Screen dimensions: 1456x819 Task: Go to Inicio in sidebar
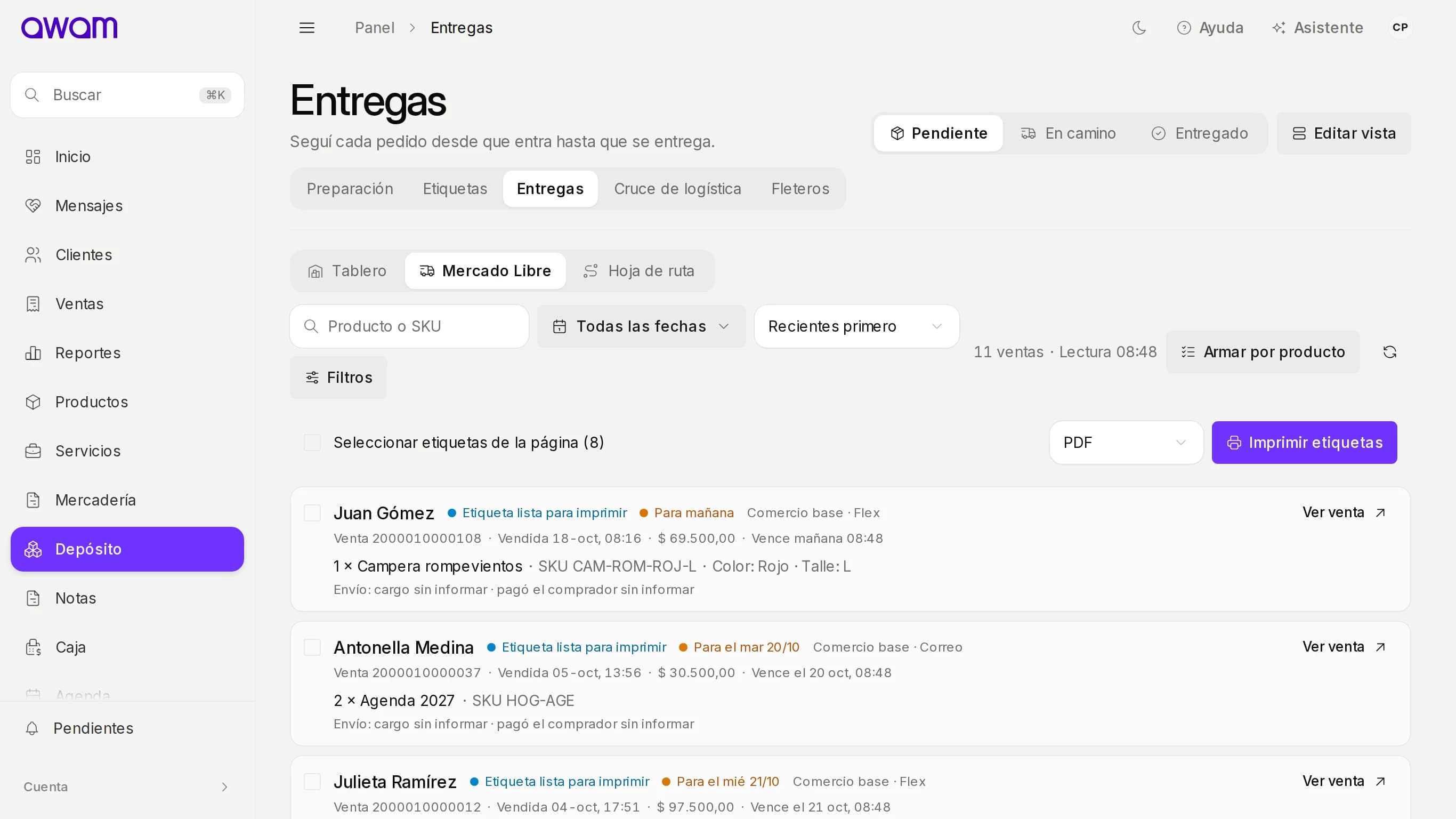point(127,157)
